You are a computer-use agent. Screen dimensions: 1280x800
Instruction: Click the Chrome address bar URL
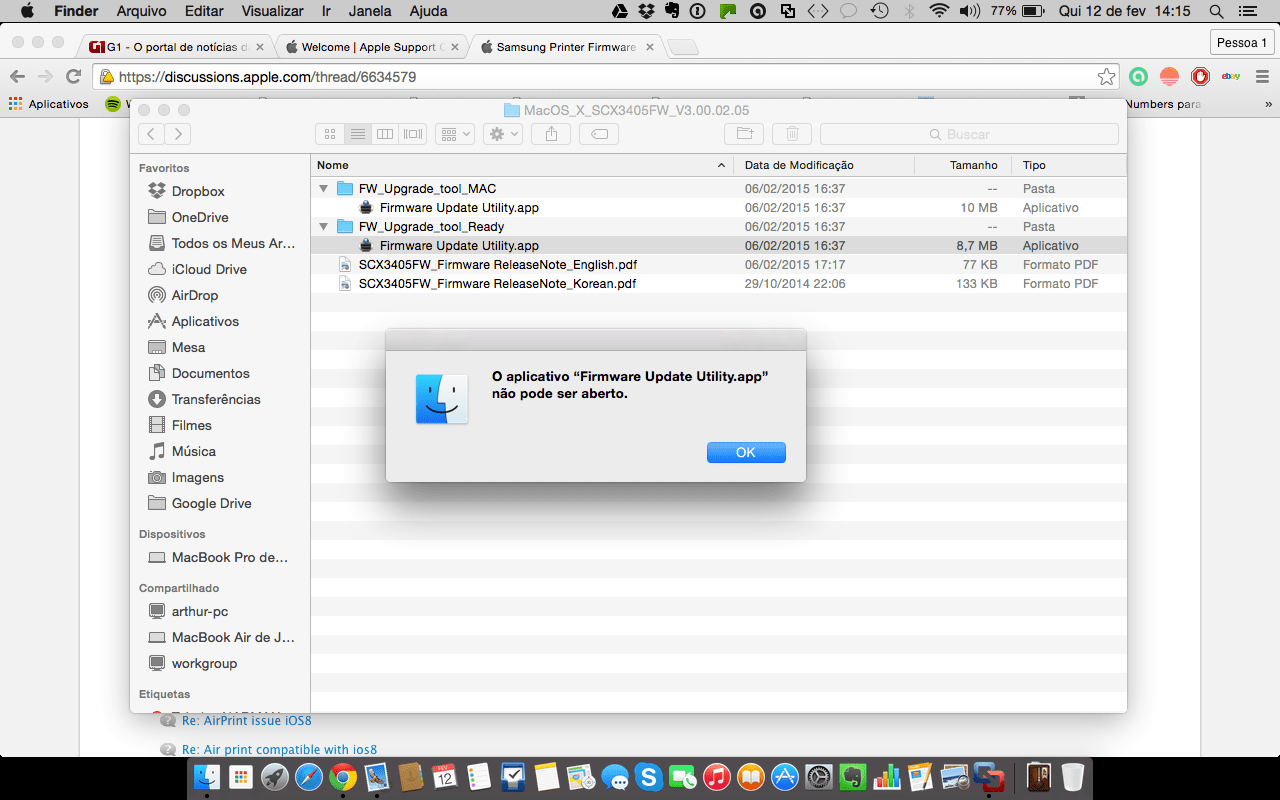point(267,77)
